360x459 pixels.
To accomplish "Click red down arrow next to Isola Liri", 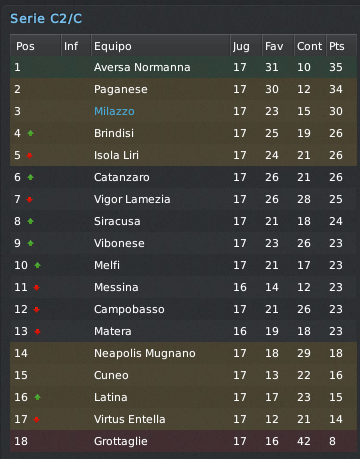I will pos(30,155).
